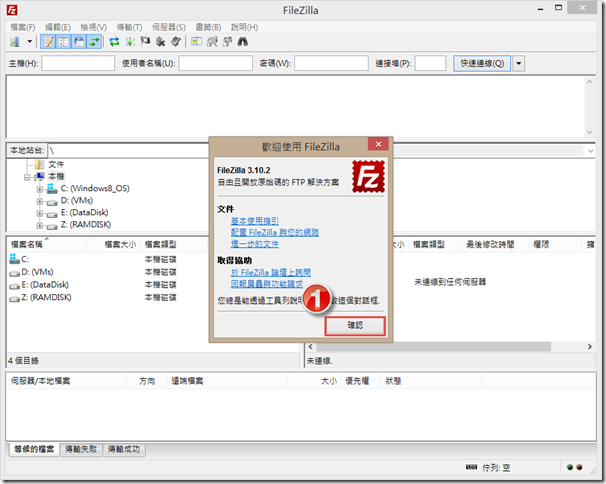The width and height of the screenshot is (606, 484).
Task: Open the 配置 FileZilla 與您的網路 link
Action: pyautogui.click(x=275, y=232)
